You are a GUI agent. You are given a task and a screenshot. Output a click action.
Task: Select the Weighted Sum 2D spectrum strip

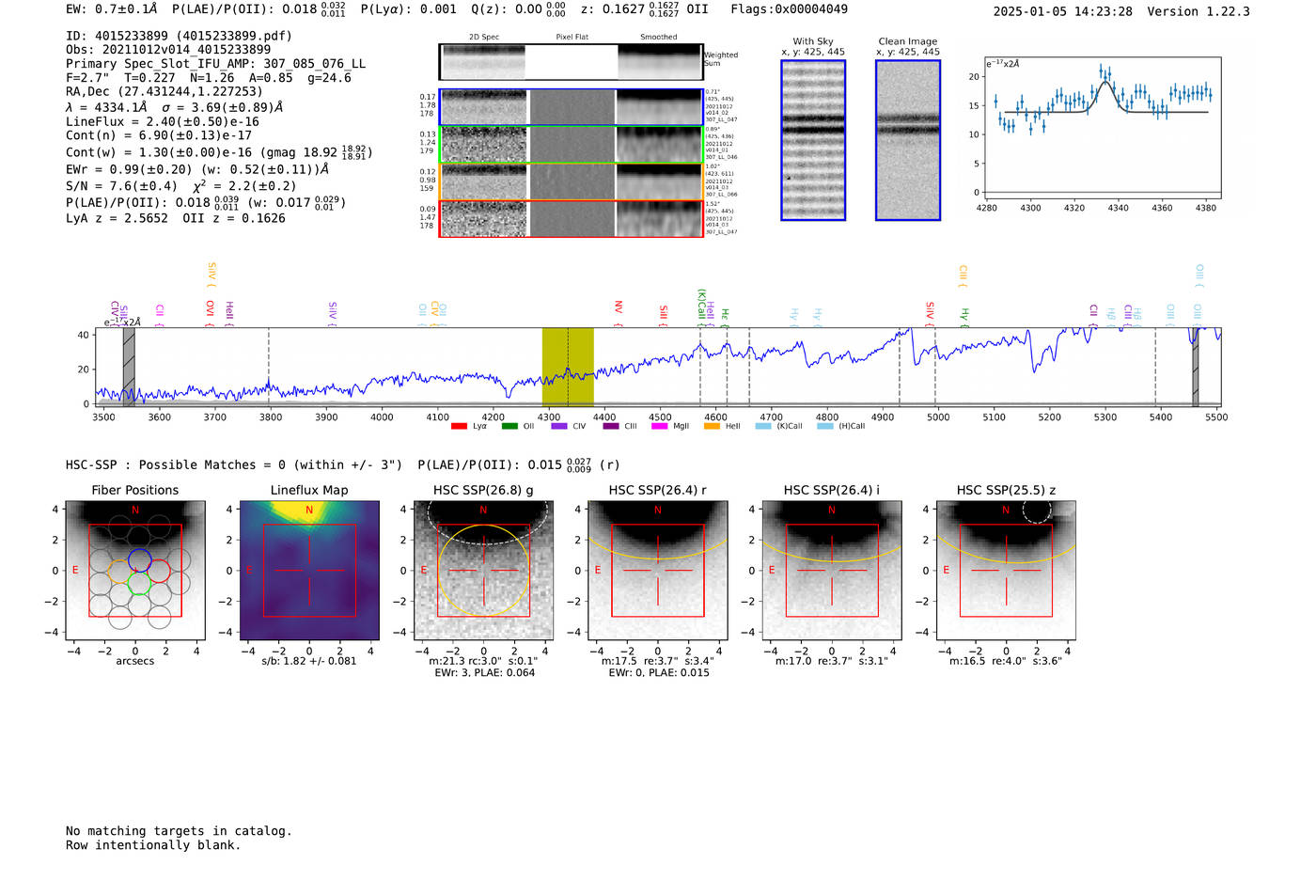(x=571, y=62)
